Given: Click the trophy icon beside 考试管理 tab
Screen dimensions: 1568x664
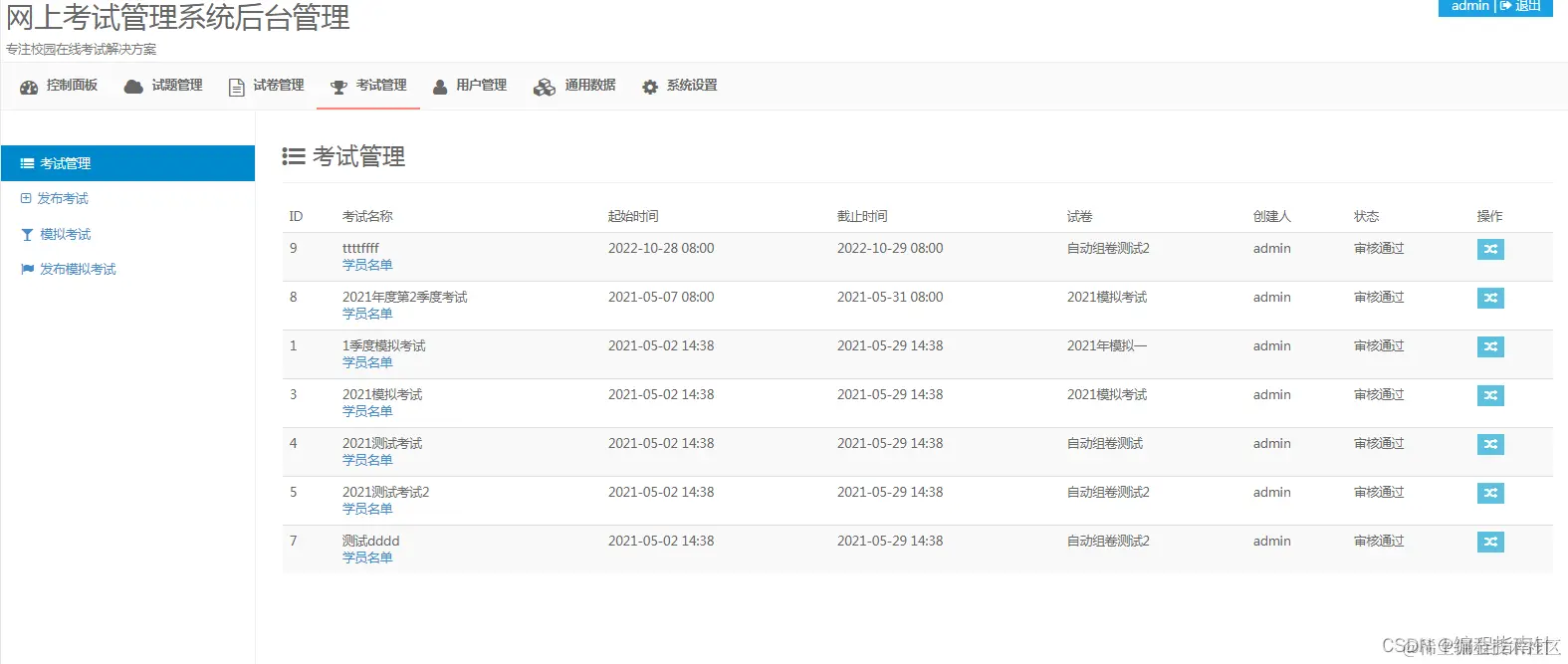Looking at the screenshot, I should [x=338, y=88].
